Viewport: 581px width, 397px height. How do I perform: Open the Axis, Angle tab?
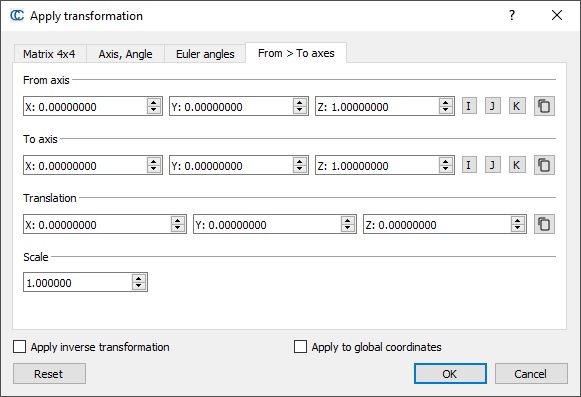(125, 54)
